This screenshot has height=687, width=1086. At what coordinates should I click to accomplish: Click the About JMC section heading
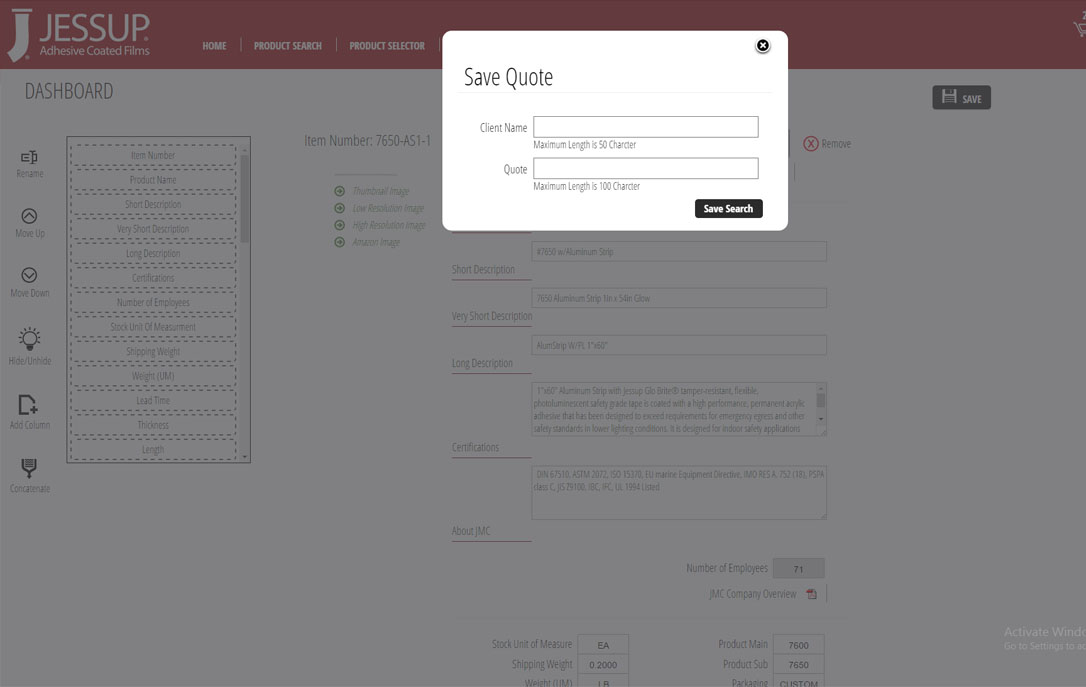[x=471, y=530]
